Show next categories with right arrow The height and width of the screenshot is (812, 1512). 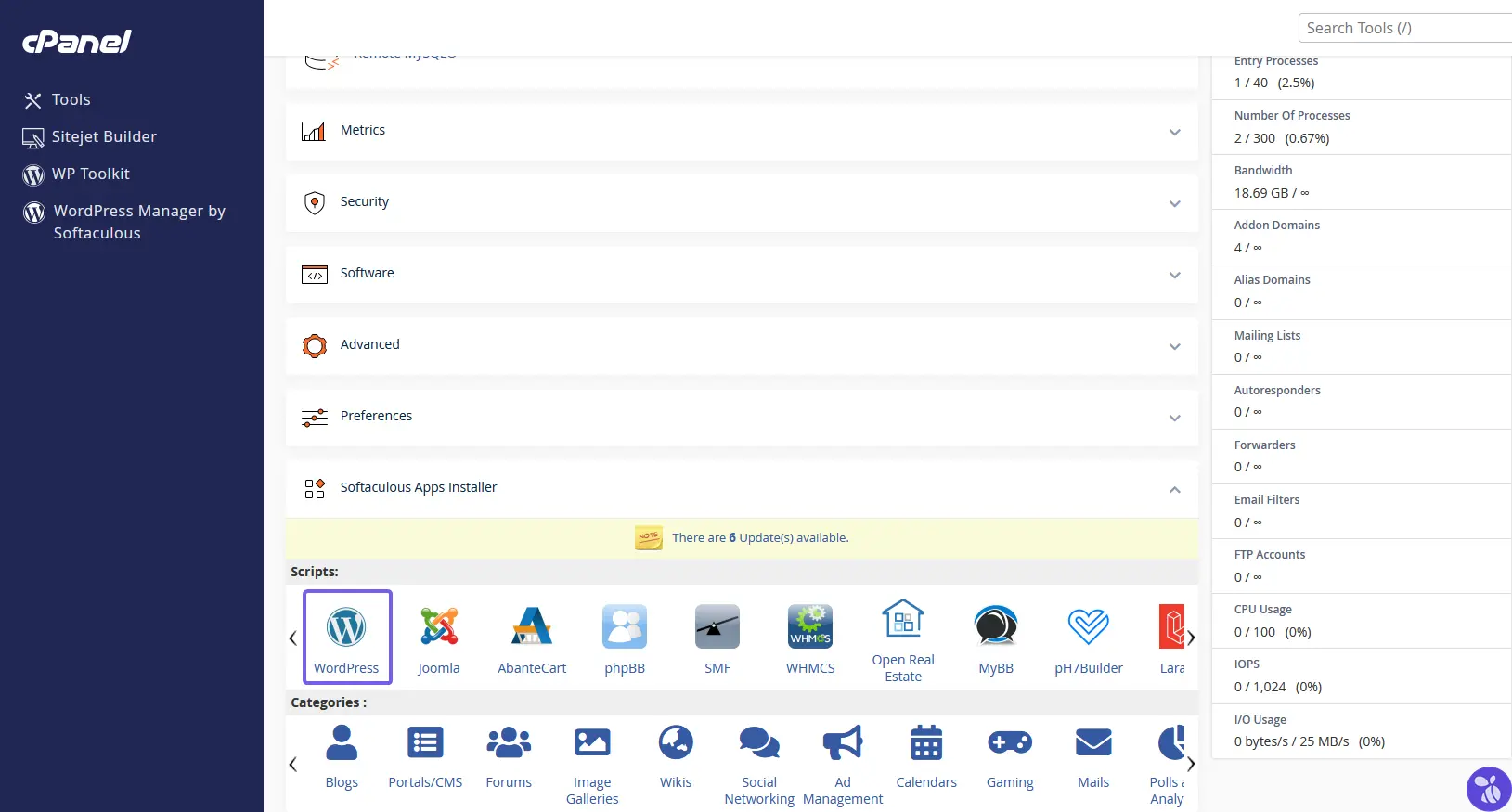click(x=1191, y=764)
